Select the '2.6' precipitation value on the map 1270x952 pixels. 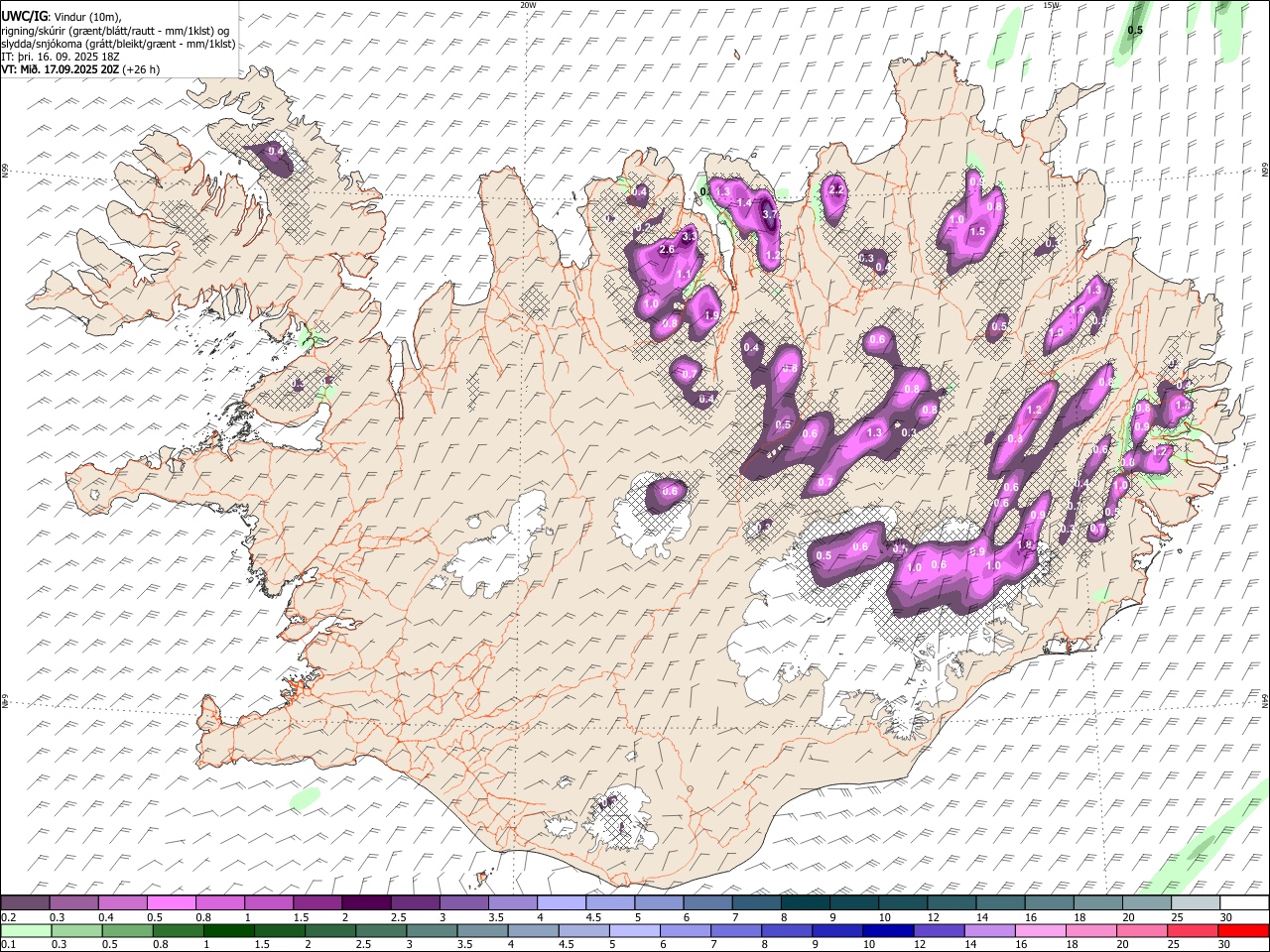pos(667,250)
